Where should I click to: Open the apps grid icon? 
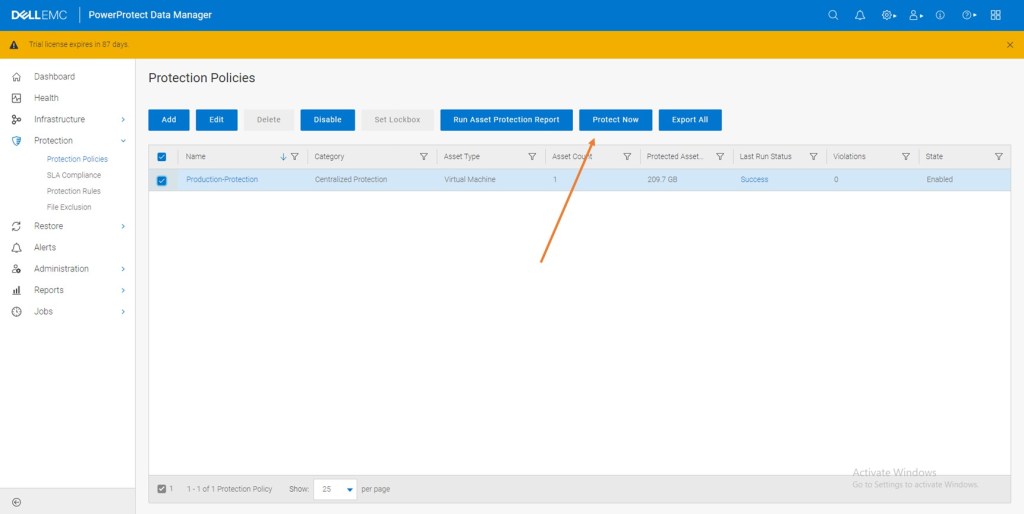tap(995, 15)
